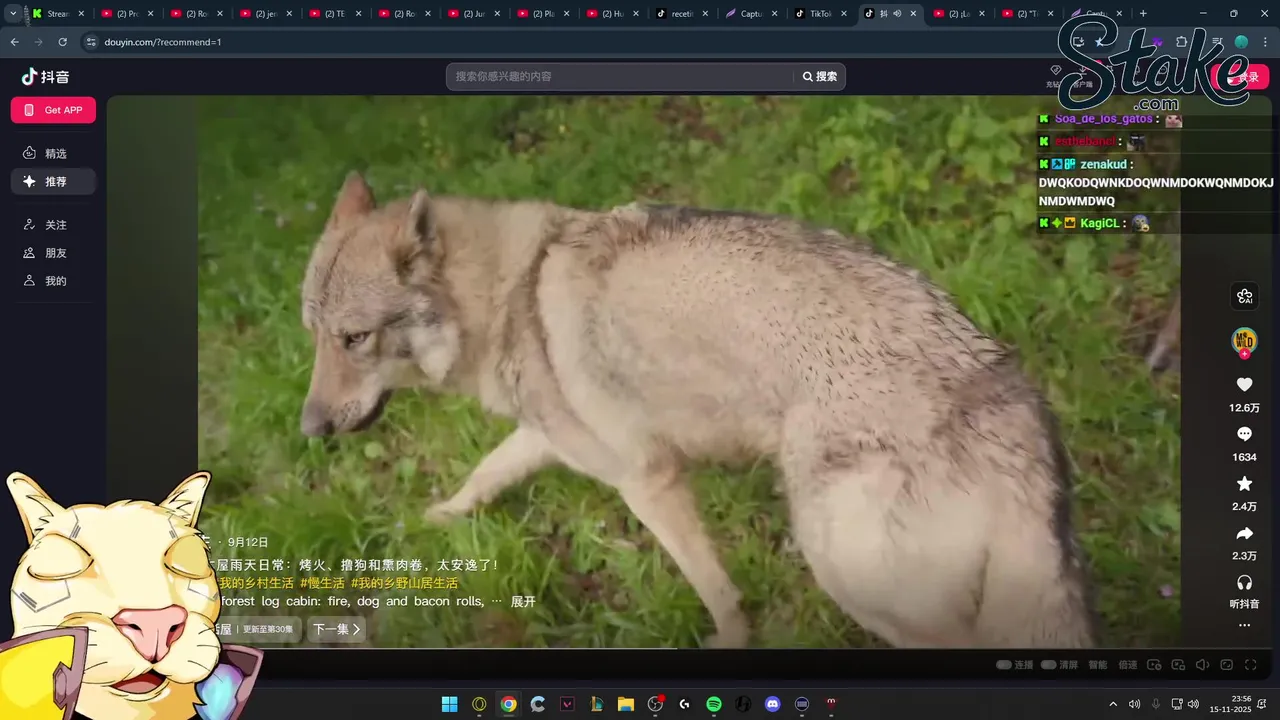Go back with the browser back arrow

(x=14, y=42)
